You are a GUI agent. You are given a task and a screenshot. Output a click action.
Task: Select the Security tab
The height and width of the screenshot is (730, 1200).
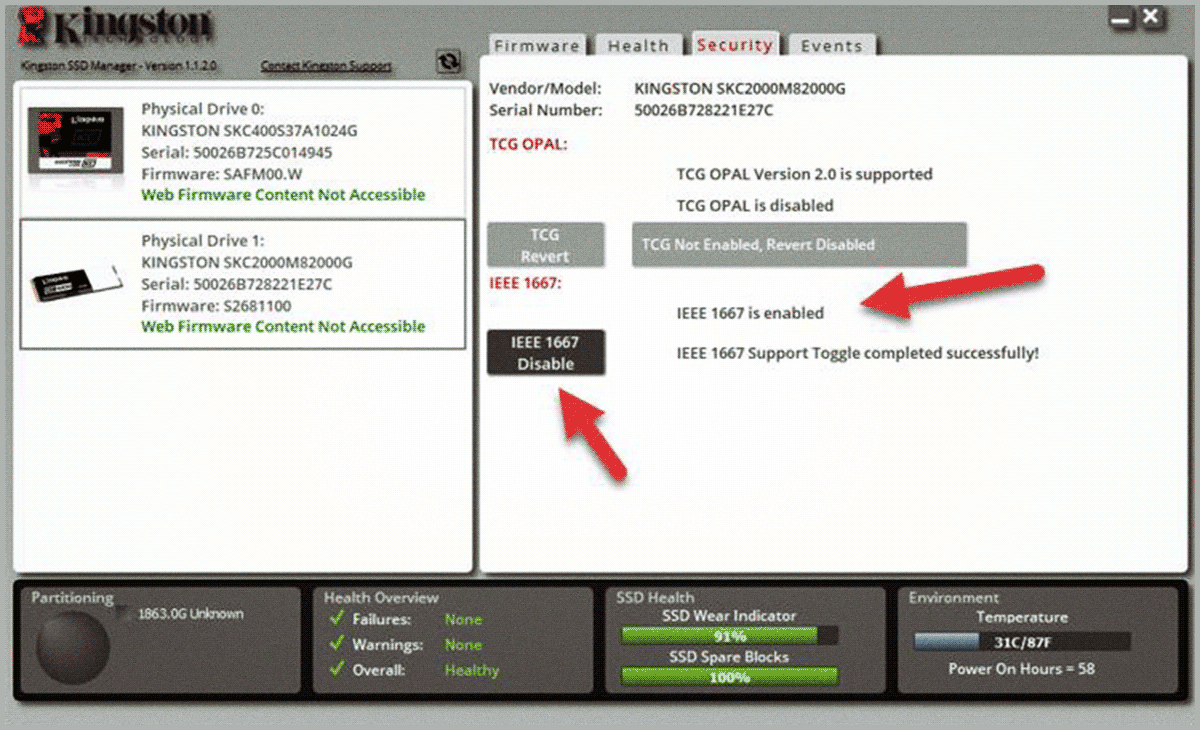point(735,45)
